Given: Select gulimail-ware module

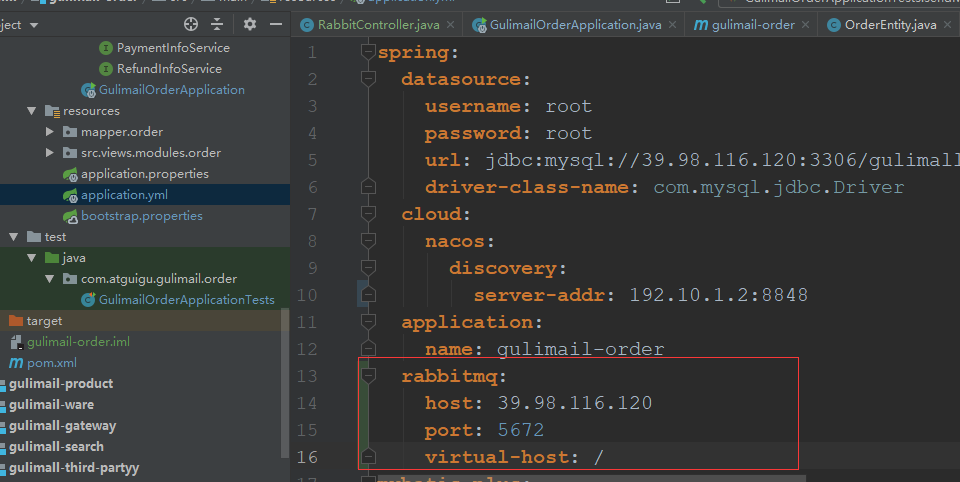Looking at the screenshot, I should (x=51, y=405).
